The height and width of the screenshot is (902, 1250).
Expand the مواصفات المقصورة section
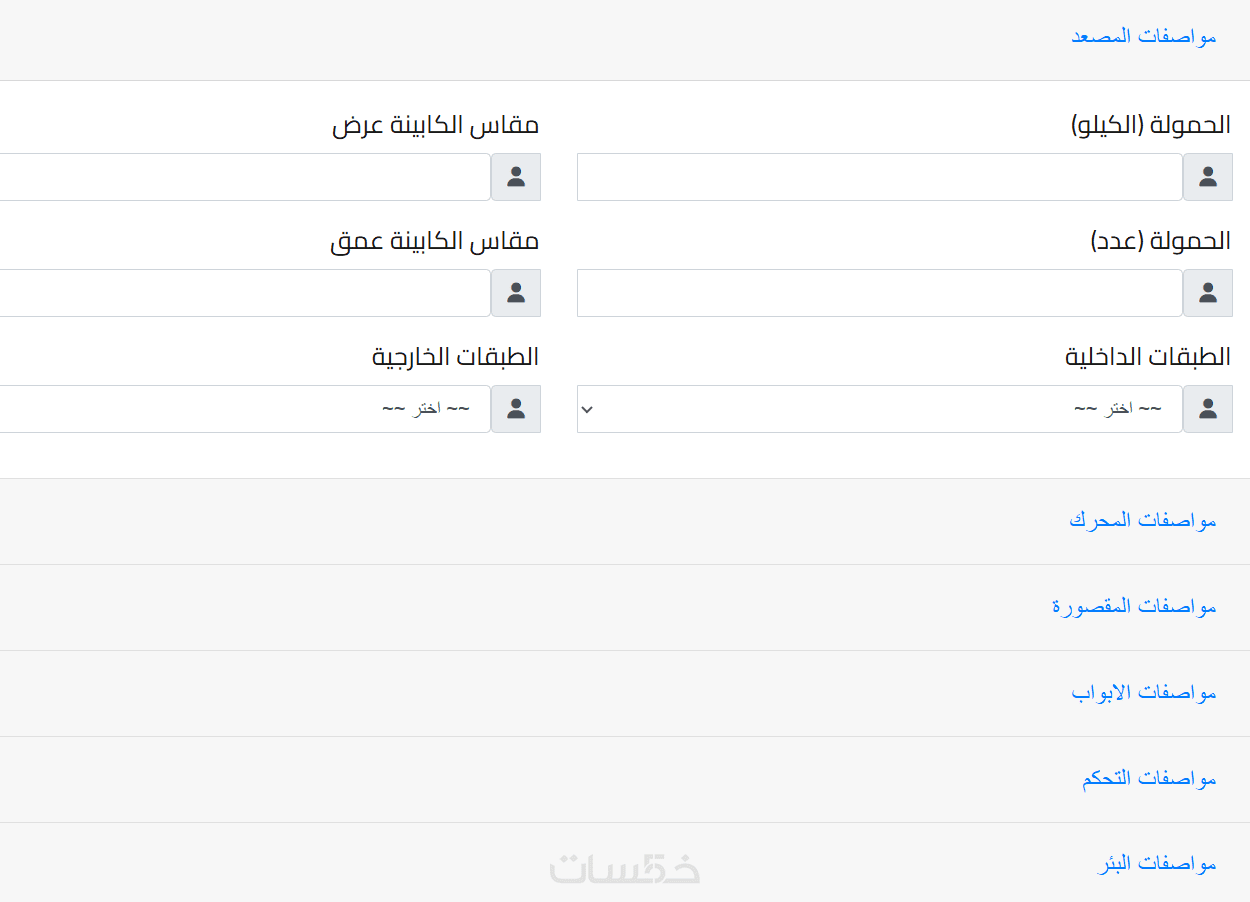click(1134, 606)
